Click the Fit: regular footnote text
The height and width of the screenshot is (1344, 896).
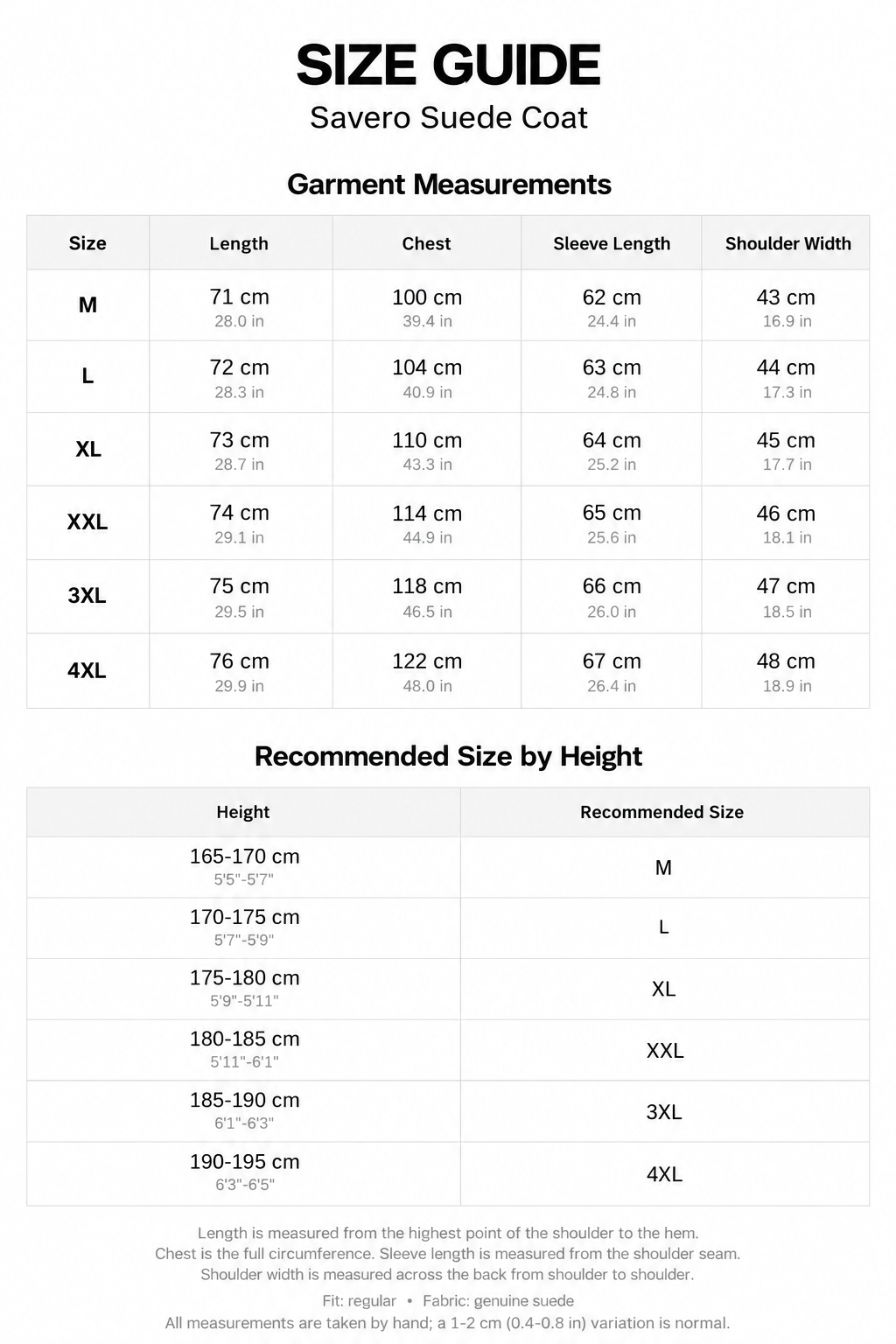(359, 1300)
